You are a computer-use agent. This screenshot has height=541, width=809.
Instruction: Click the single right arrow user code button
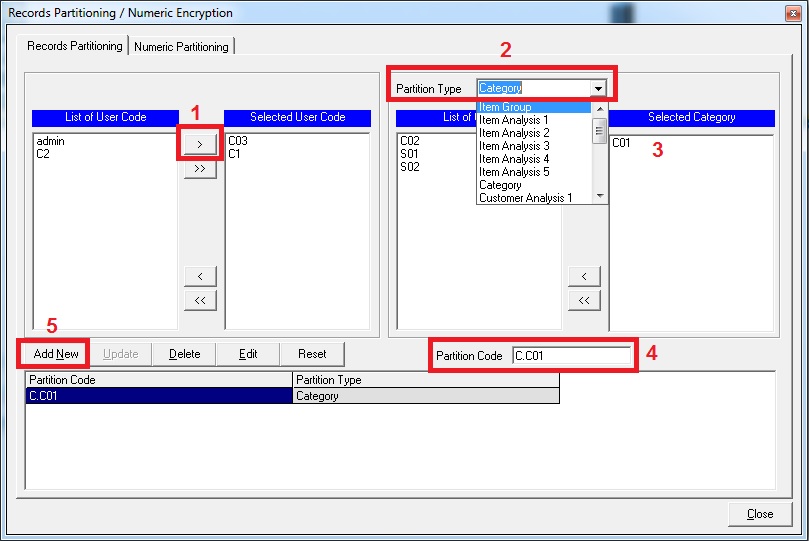[200, 145]
